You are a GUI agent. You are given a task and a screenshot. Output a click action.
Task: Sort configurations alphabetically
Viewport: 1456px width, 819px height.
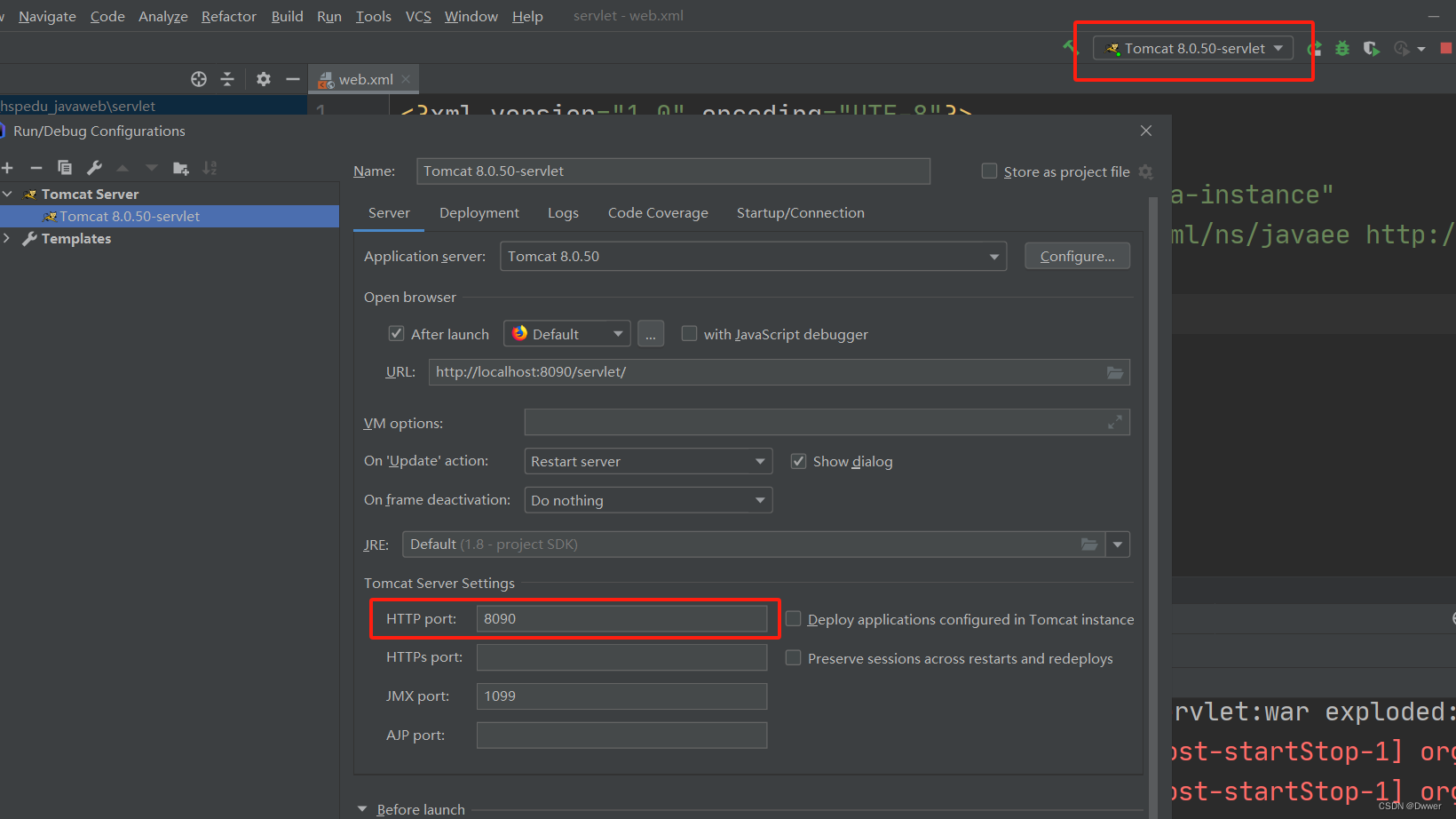click(210, 168)
